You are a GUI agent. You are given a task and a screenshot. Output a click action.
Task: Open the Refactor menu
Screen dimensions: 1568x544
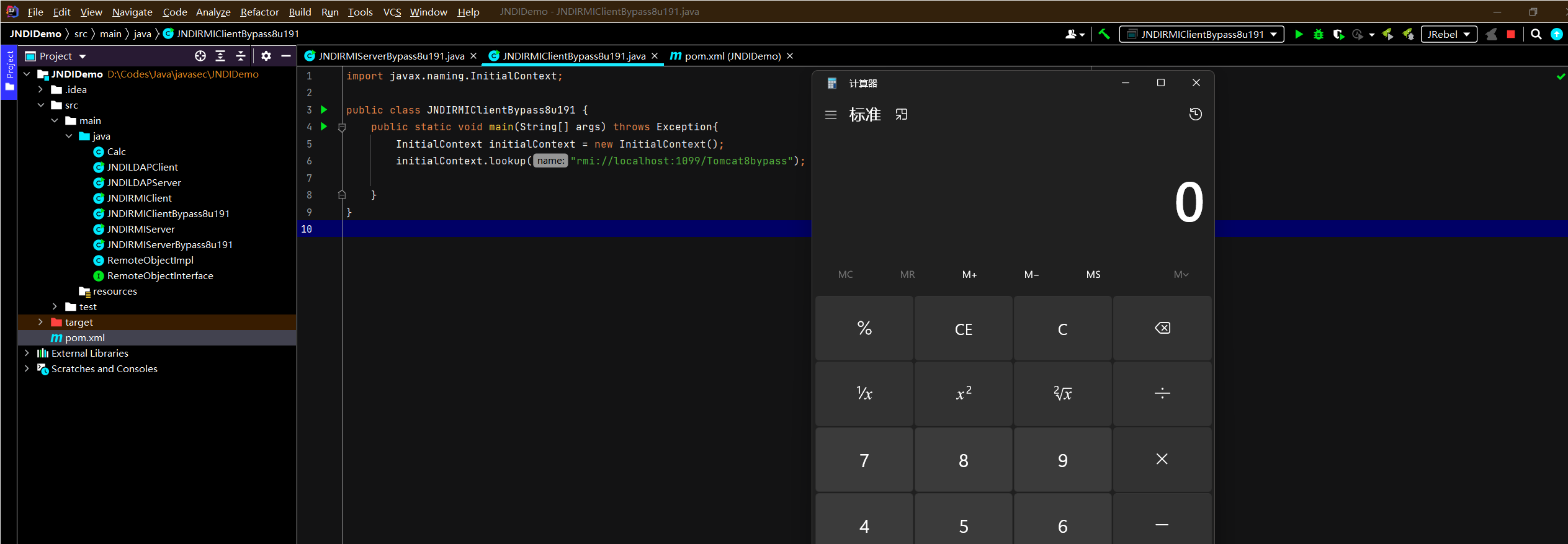pyautogui.click(x=259, y=12)
